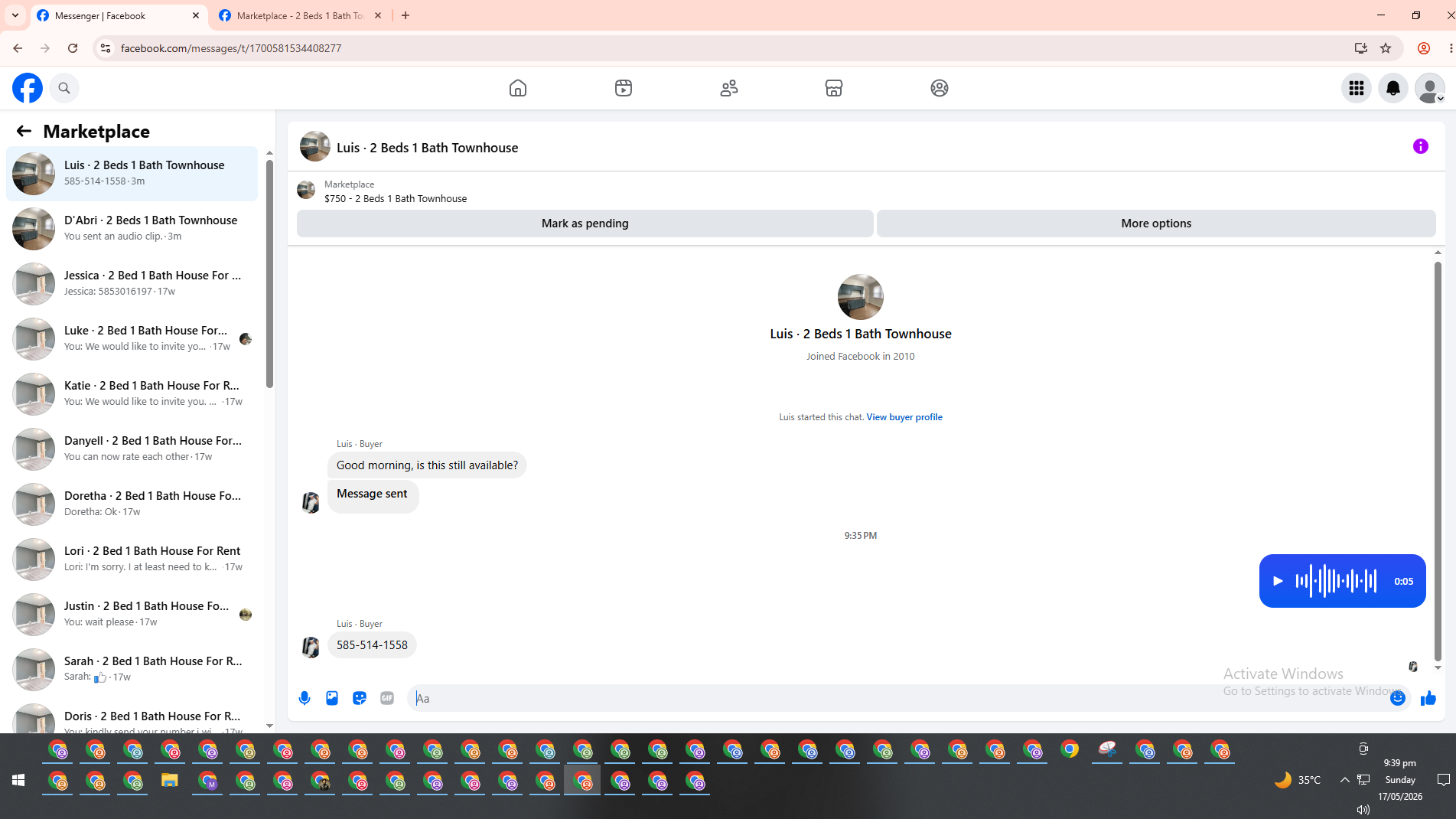This screenshot has width=1456, height=819.
Task: Open the Luke house conversation
Action: click(132, 339)
